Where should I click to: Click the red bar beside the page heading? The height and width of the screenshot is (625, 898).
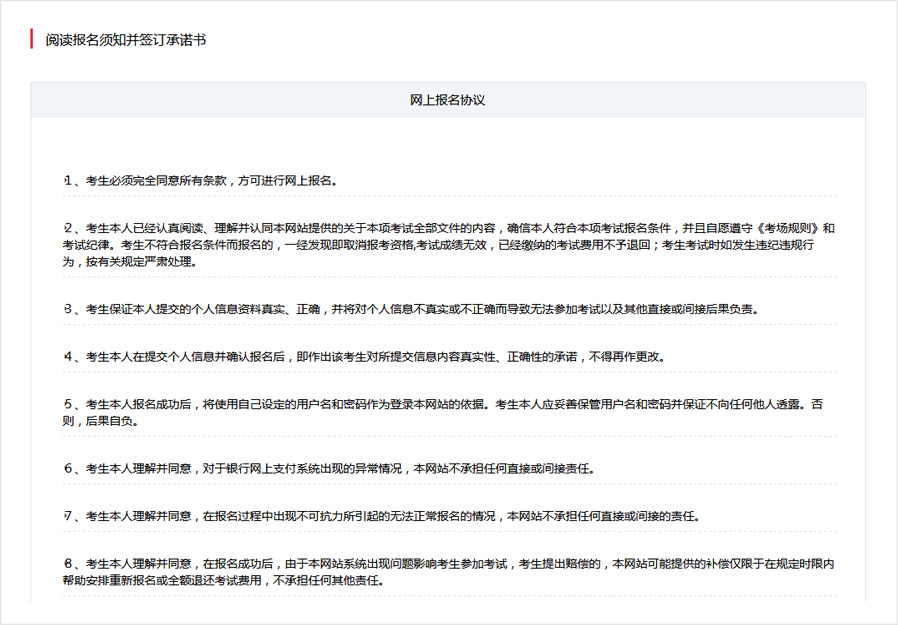[32, 40]
